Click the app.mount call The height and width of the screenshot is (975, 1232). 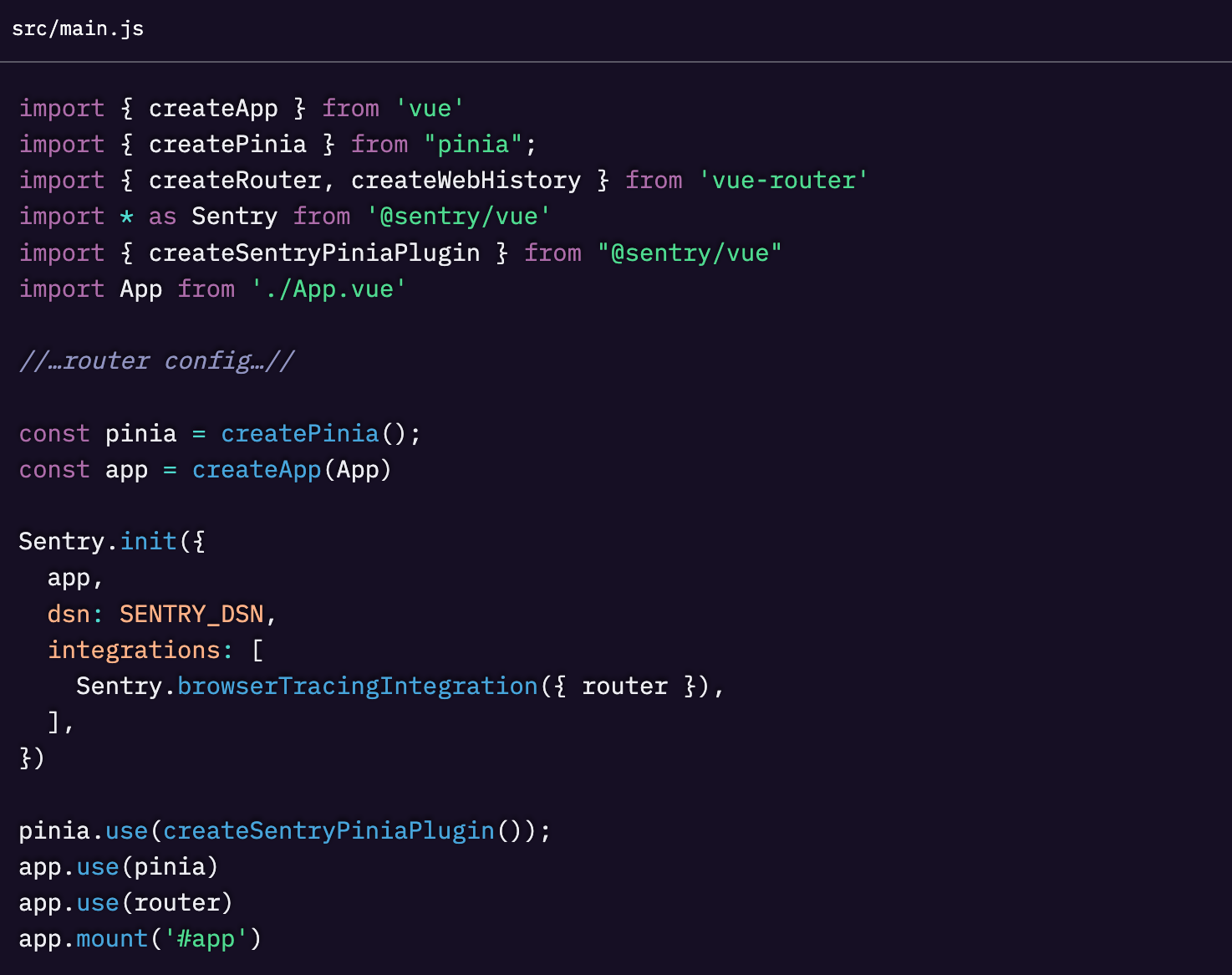tap(140, 939)
